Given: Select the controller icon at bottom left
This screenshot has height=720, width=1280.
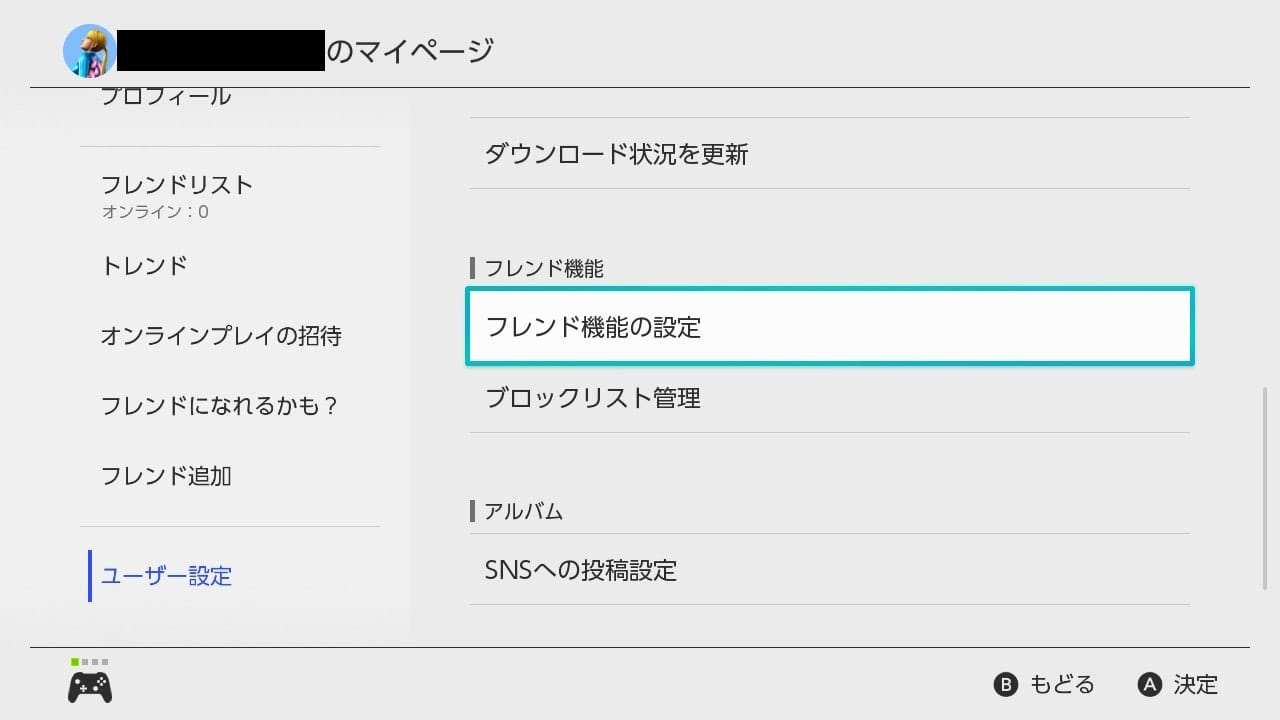Looking at the screenshot, I should click(x=89, y=686).
